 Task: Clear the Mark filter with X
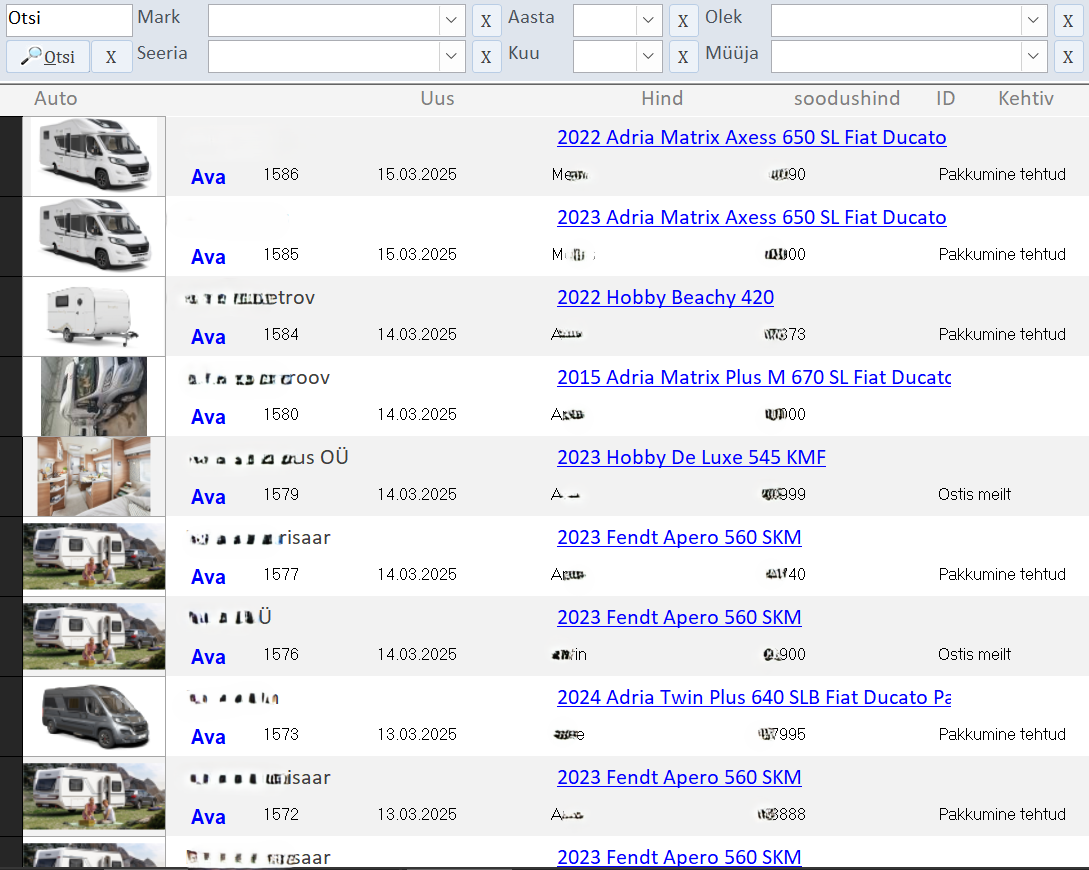486,21
